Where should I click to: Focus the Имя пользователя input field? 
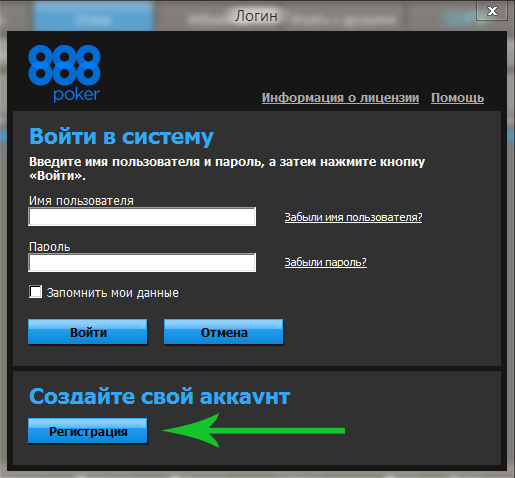pyautogui.click(x=142, y=217)
